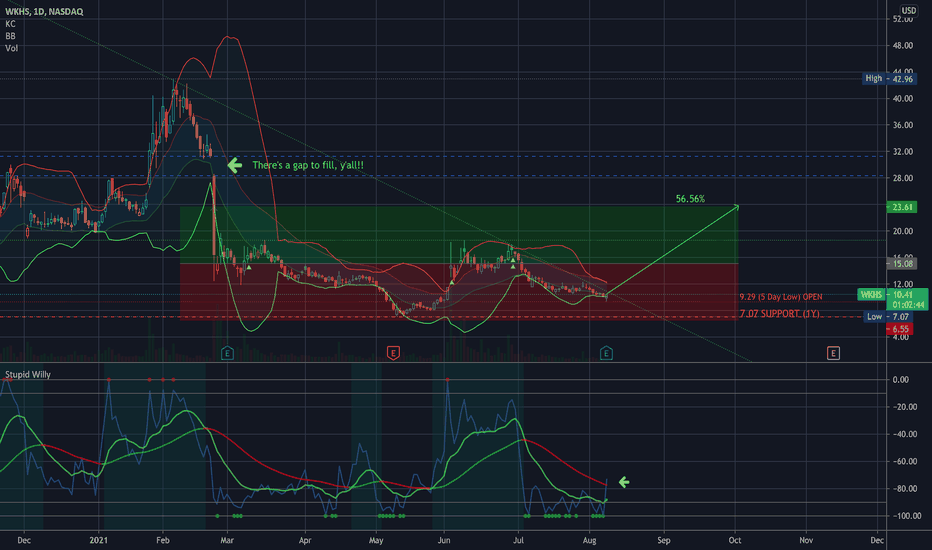Click the Low 7.07 price label
This screenshot has height=550, width=932.
[889, 317]
